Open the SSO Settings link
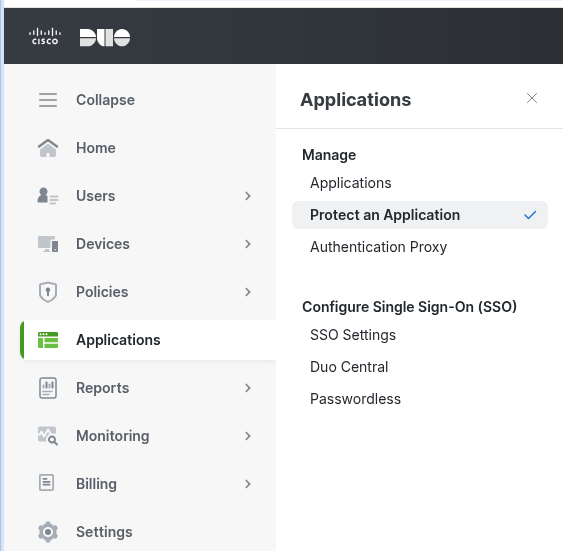The width and height of the screenshot is (563, 551). tap(353, 335)
